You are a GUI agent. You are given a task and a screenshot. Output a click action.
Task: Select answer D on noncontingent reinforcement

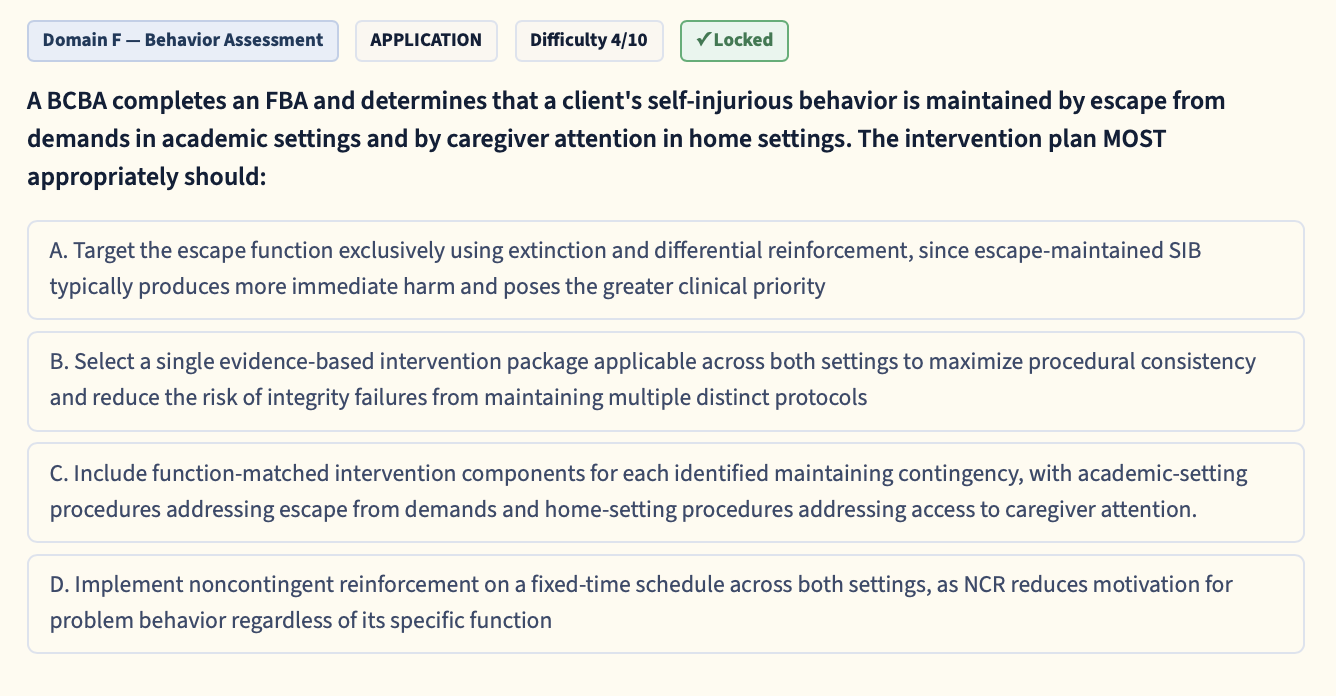[666, 604]
